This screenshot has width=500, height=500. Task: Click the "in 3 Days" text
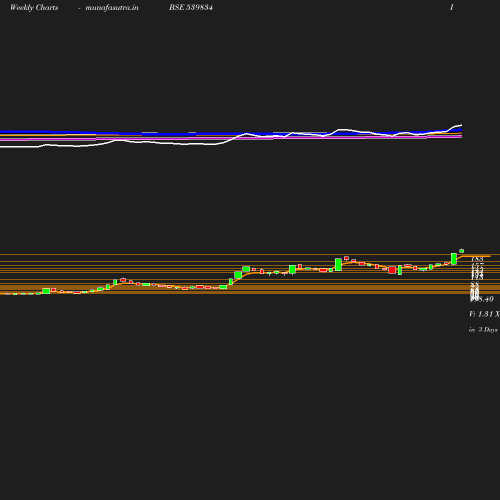point(483,330)
